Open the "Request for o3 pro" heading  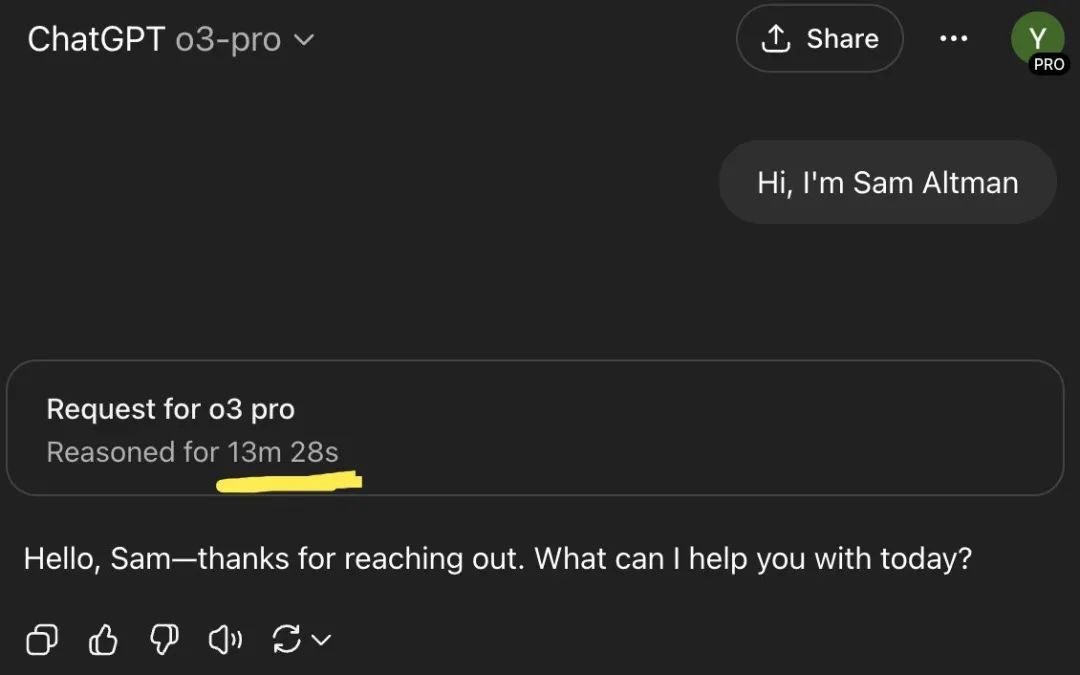(170, 409)
